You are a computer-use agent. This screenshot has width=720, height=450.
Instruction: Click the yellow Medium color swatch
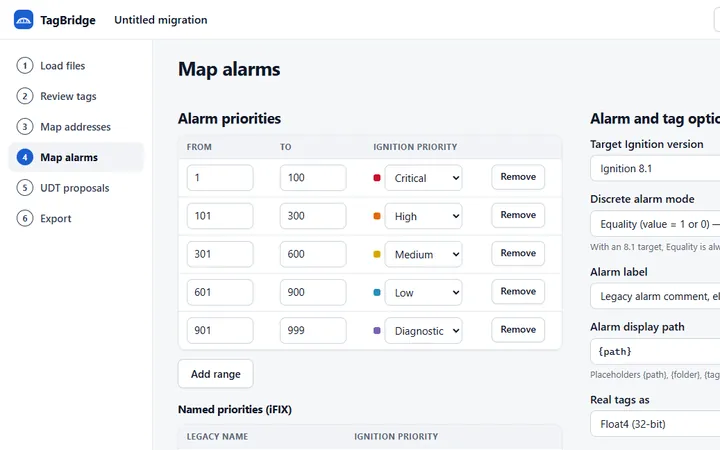[x=377, y=254]
